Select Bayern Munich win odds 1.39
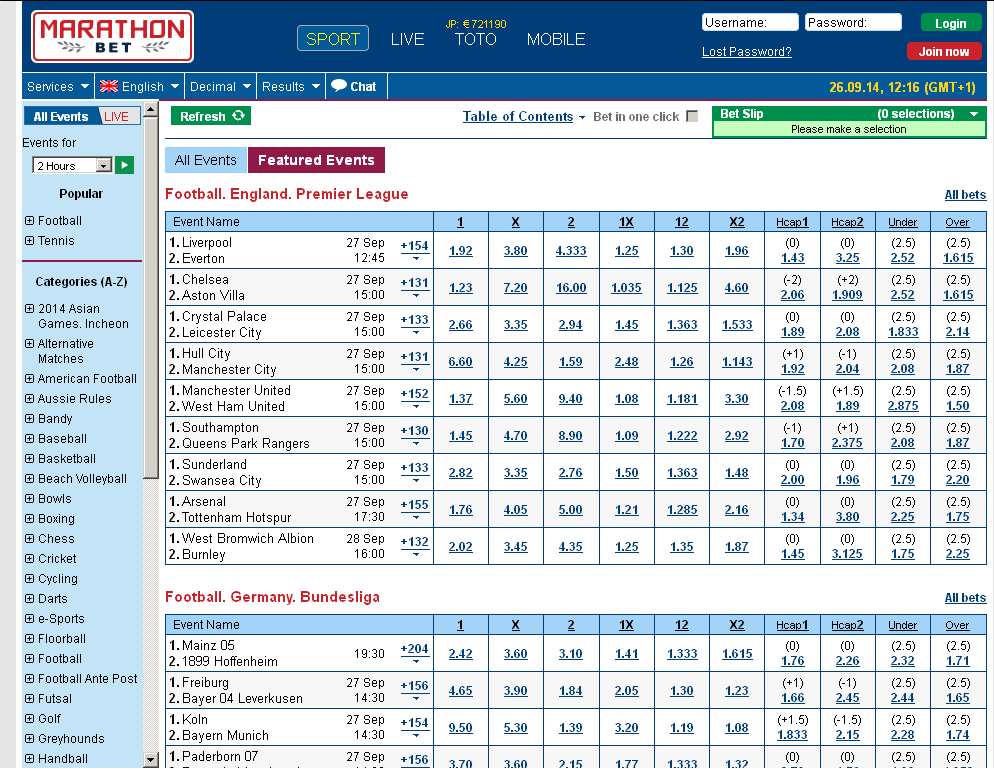Screen dimensions: 994x770 [571, 728]
